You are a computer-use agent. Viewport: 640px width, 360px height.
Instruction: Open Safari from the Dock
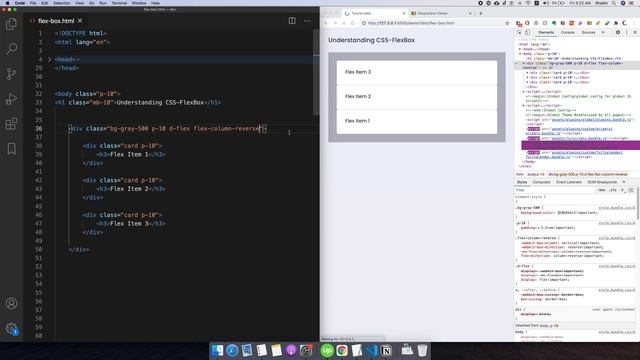(232, 350)
